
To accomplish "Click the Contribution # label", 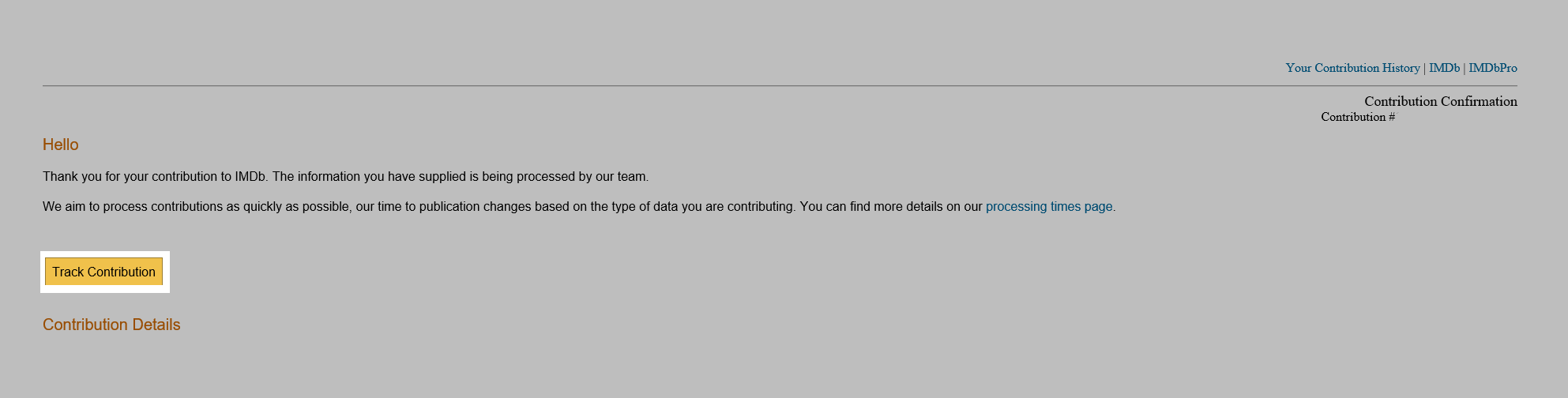I will point(1358,117).
